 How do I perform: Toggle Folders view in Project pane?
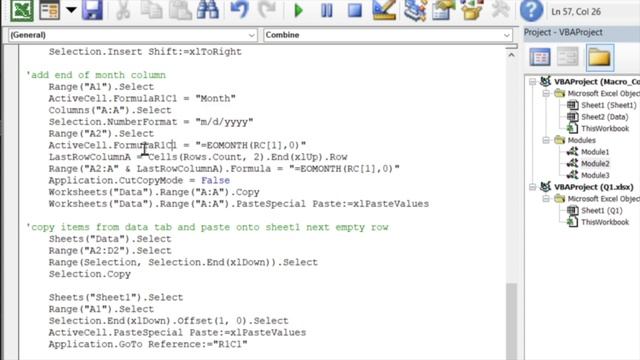(600, 58)
